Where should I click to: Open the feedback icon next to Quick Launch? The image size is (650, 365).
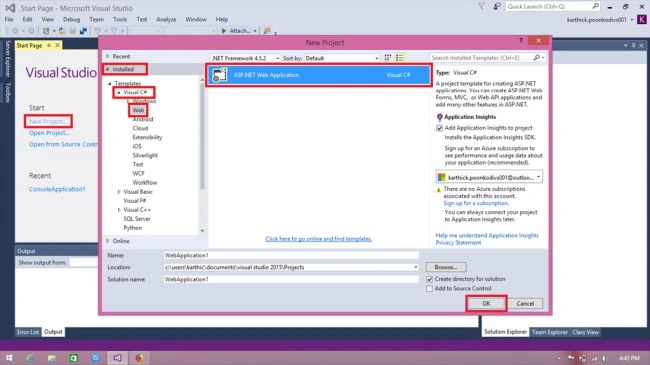pyautogui.click(x=497, y=6)
